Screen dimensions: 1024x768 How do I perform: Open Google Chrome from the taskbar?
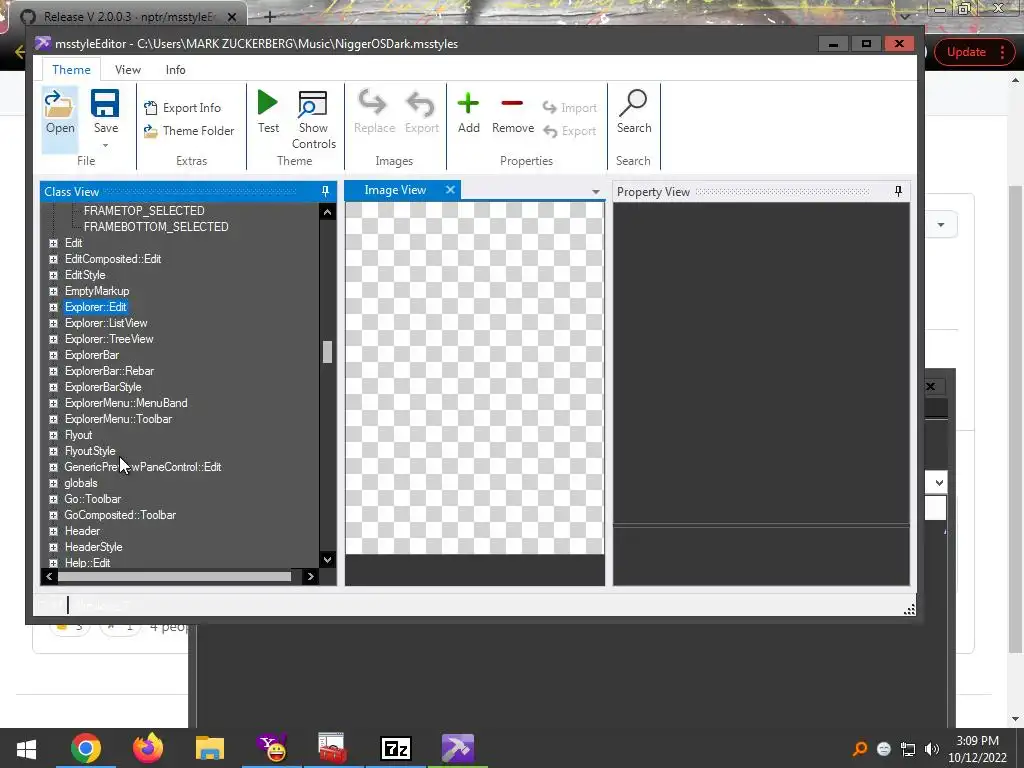tap(86, 748)
